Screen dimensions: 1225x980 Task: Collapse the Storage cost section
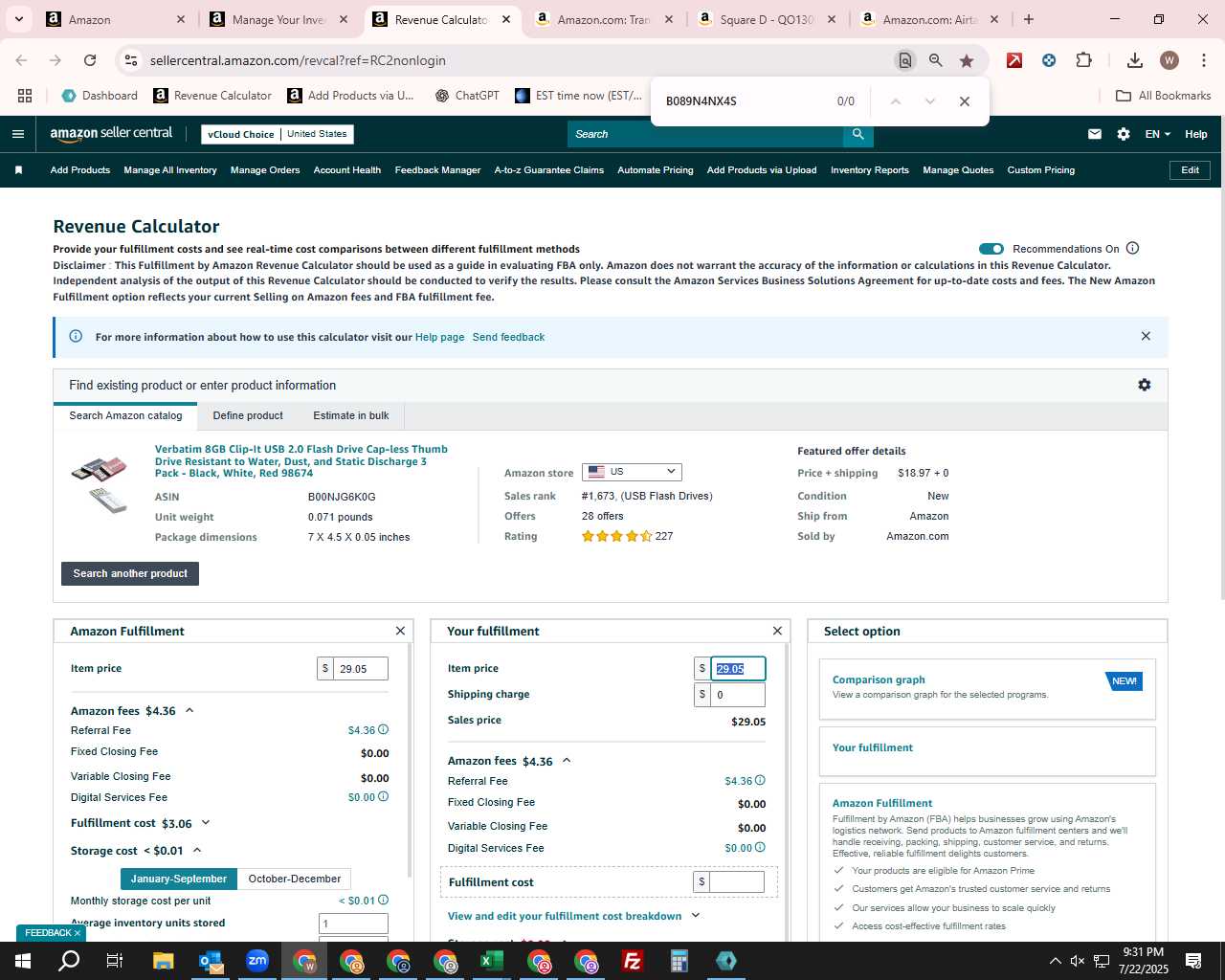click(197, 850)
